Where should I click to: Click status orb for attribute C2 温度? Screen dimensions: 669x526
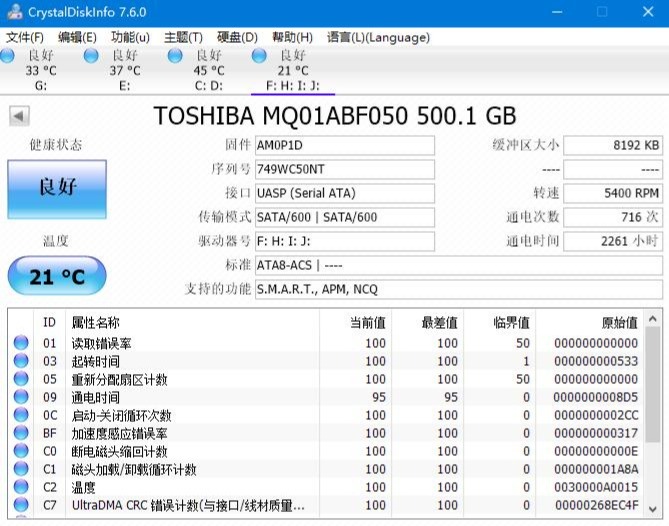coord(21,488)
